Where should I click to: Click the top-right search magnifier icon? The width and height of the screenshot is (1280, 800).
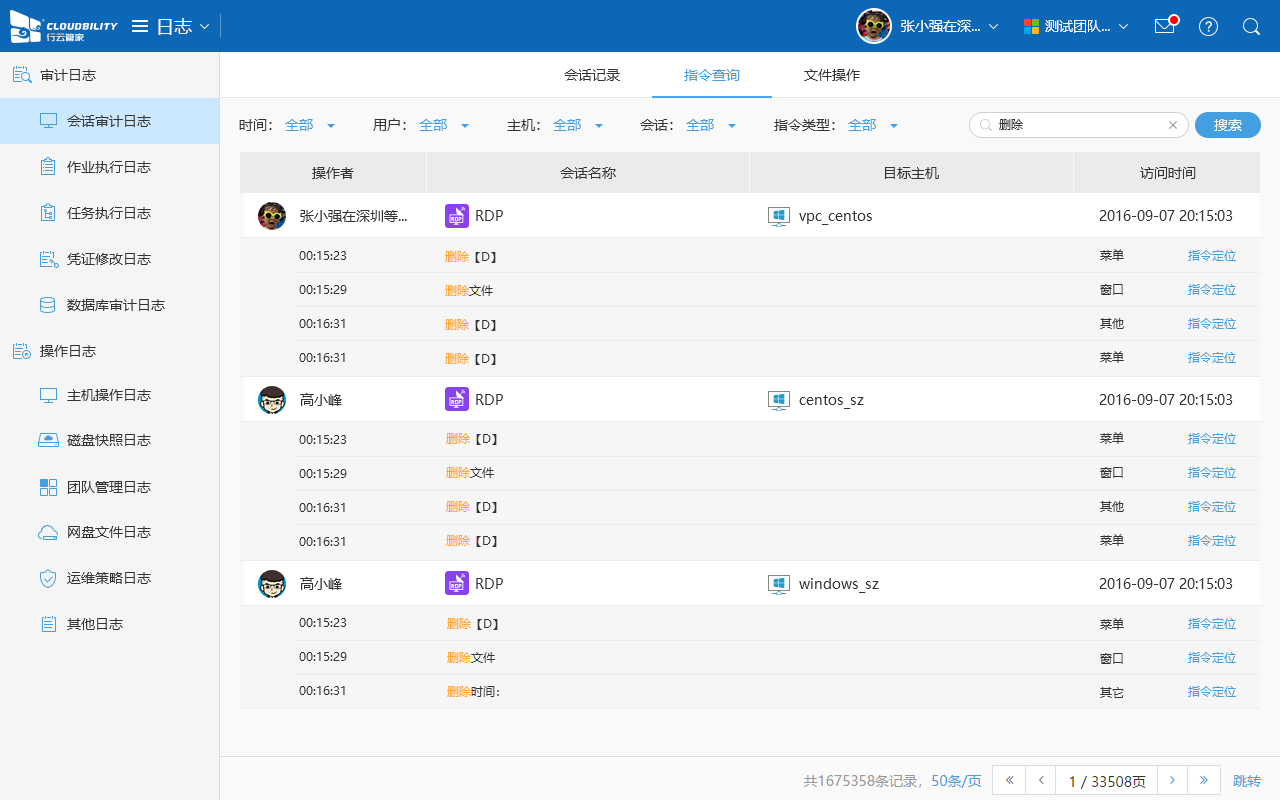[x=1251, y=26]
